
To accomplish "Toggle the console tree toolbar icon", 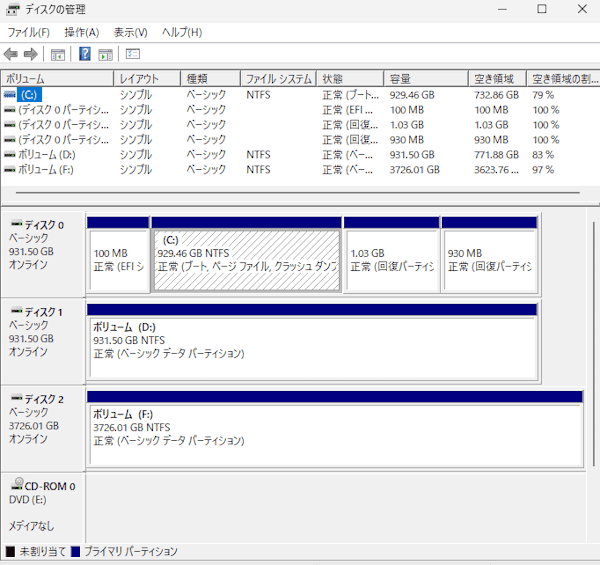I will 58,54.
